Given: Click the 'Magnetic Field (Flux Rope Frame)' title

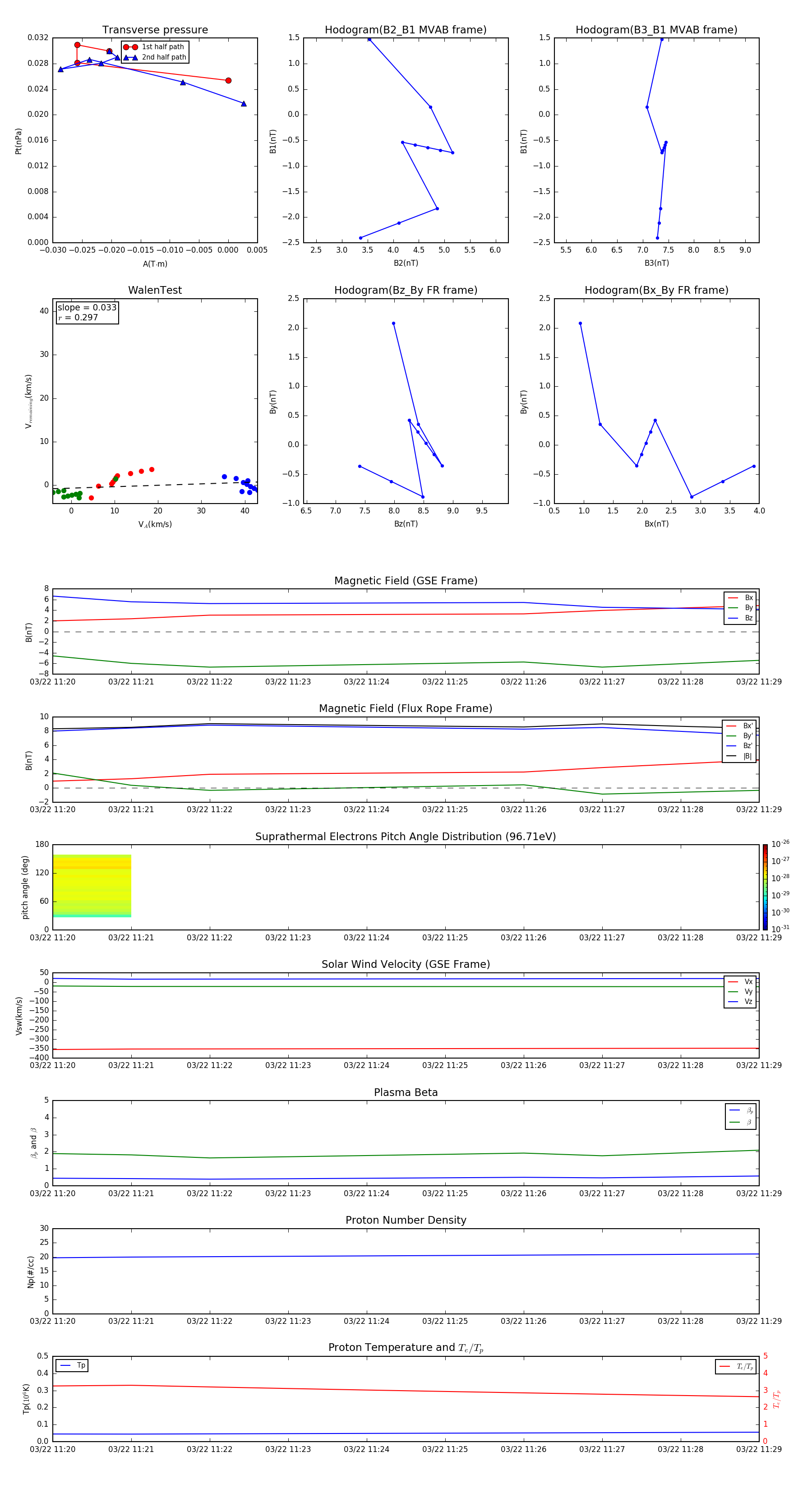Looking at the screenshot, I should click(406, 709).
